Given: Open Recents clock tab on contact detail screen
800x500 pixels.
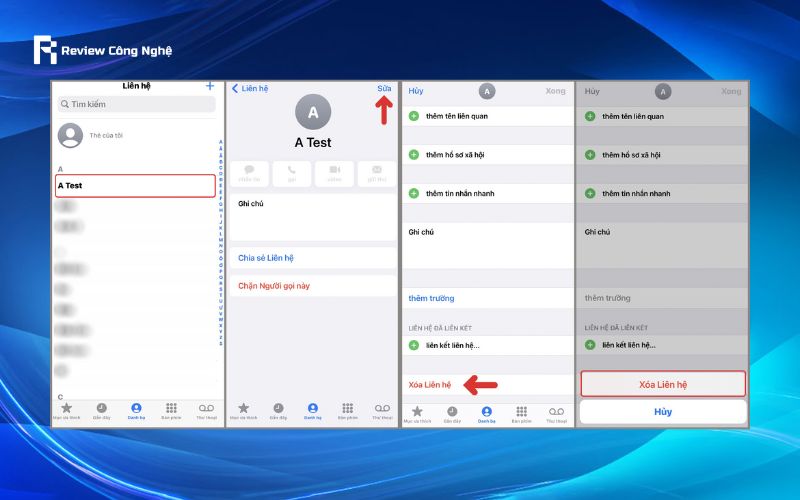Looking at the screenshot, I should 278,411.
